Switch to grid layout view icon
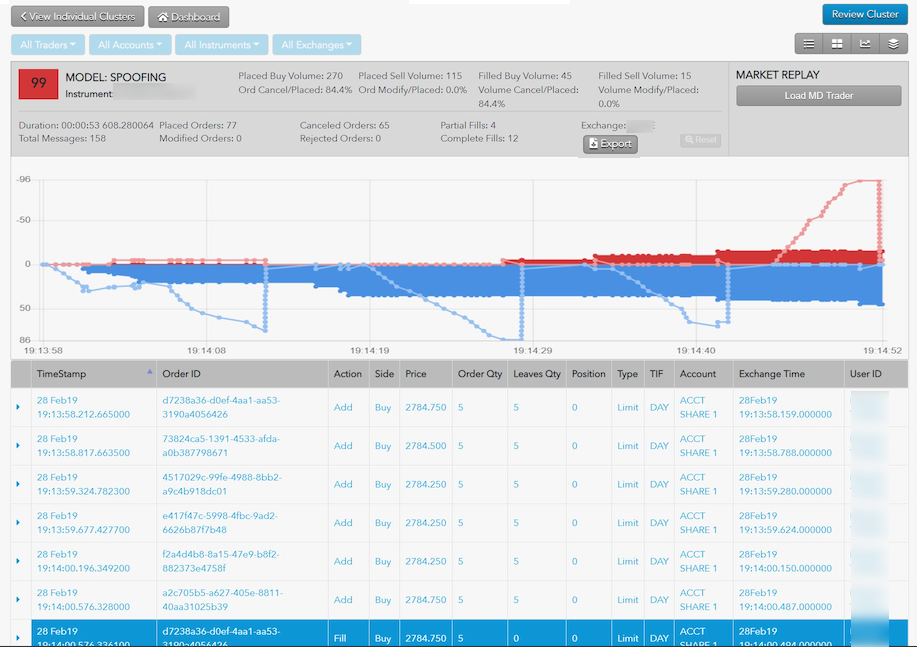 point(837,44)
